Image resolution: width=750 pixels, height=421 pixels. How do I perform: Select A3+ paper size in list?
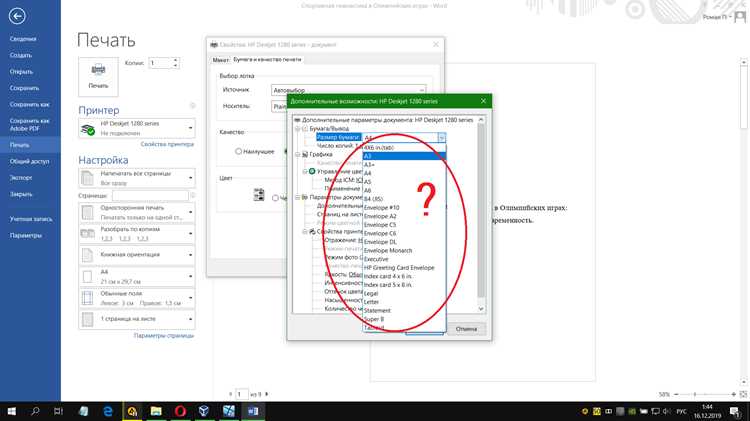pos(404,165)
